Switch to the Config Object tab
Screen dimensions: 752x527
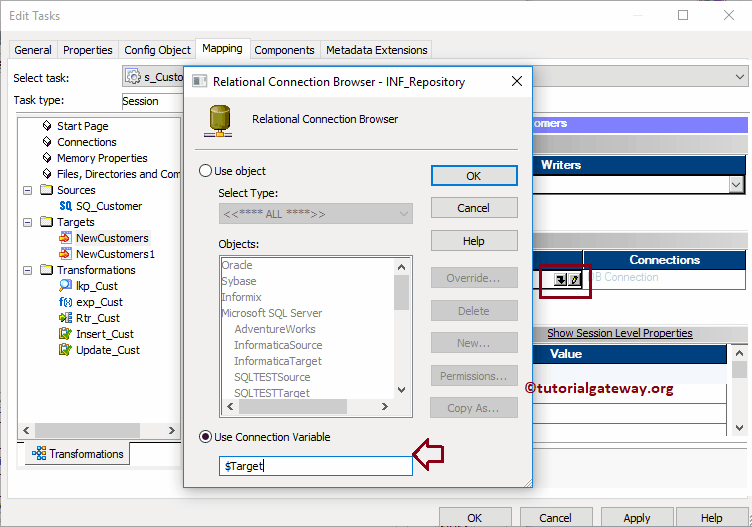click(157, 50)
